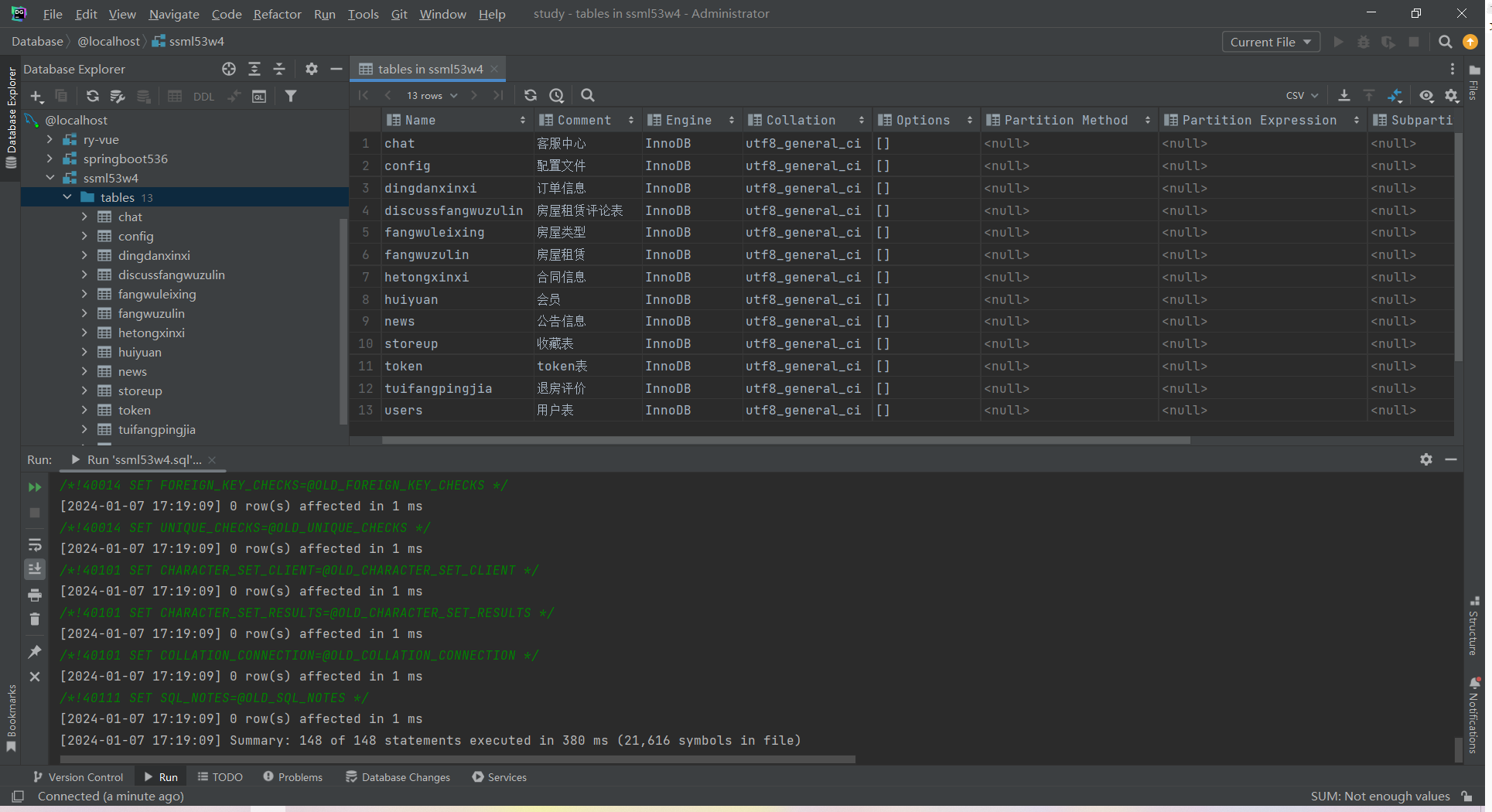
Task: Open the Navigate menu
Action: (173, 14)
